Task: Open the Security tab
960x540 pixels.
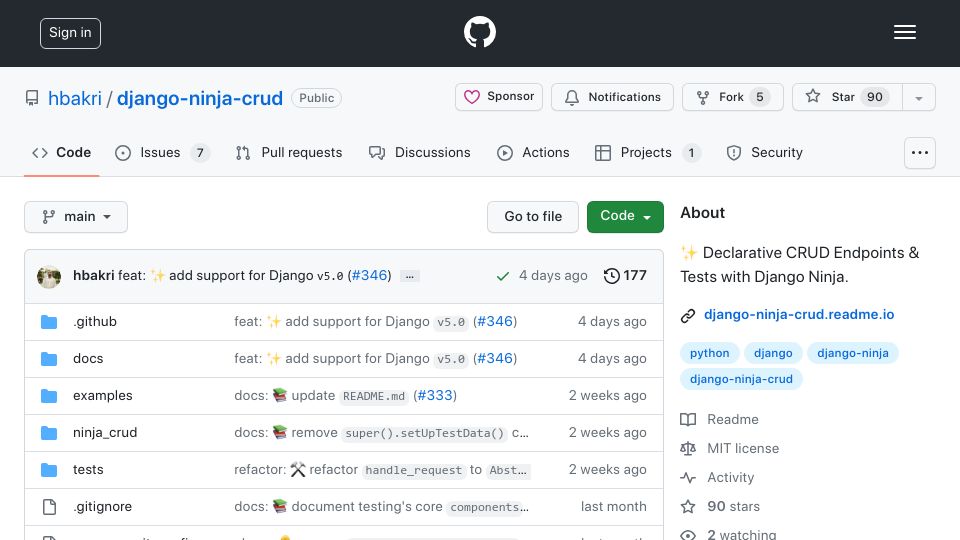Action: 764,152
